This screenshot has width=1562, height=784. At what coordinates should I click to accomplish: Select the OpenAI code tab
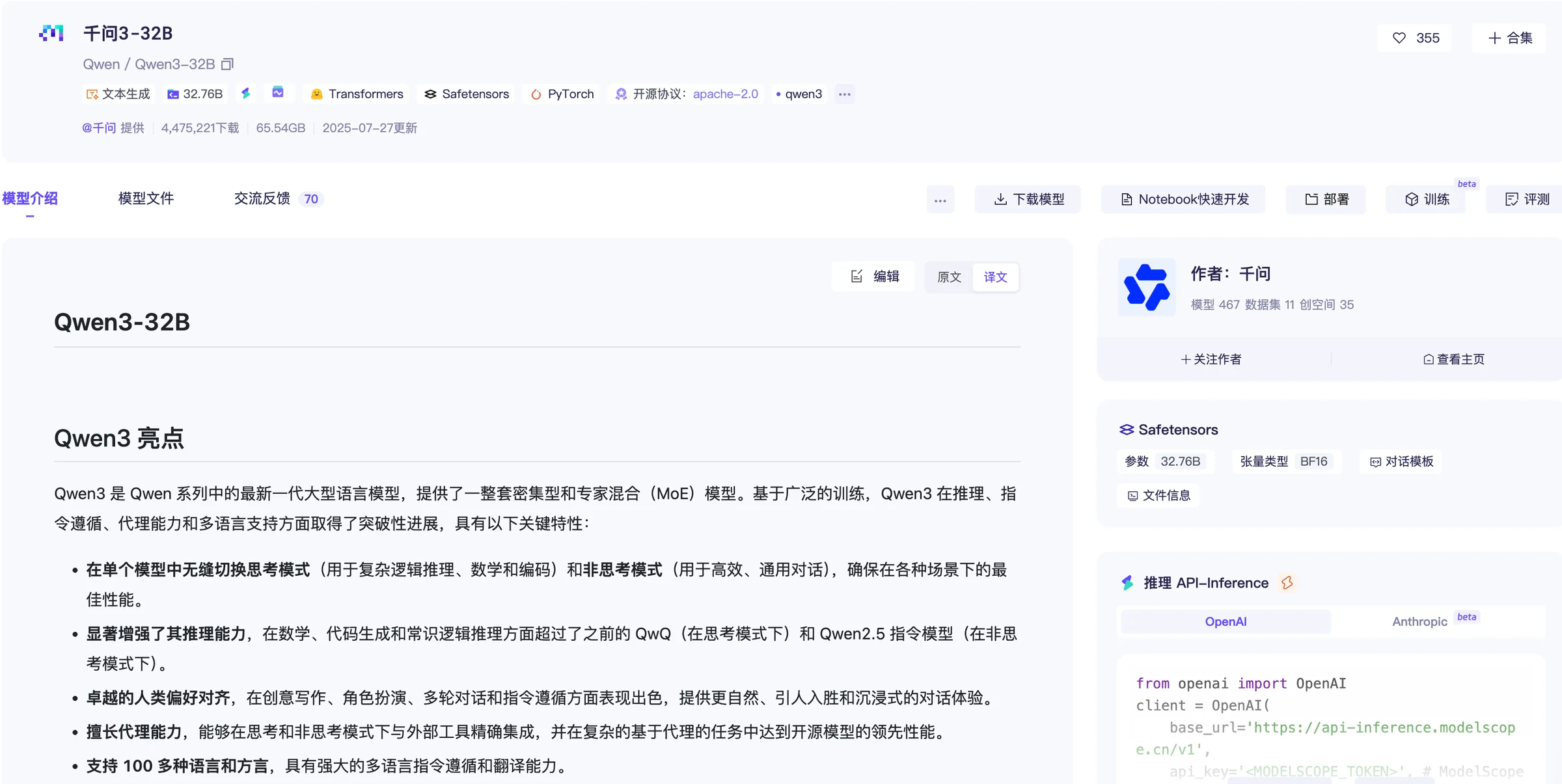tap(1226, 621)
